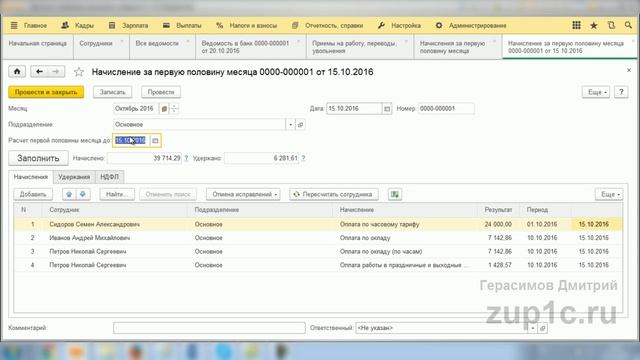This screenshot has width=640, height=360.
Task: Click the Комментарий input field
Action: coord(209,328)
